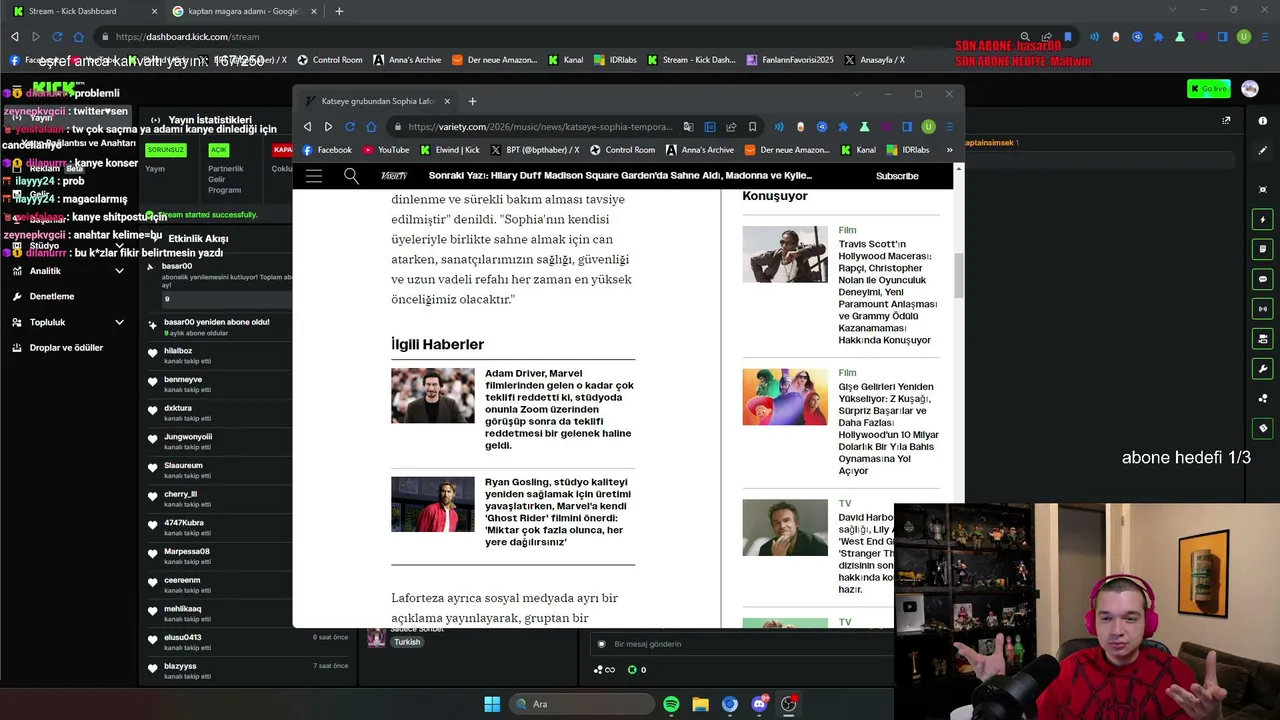1280x720 pixels.
Task: Open reader mode icon in Variety address bar
Action: pyautogui.click(x=710, y=127)
